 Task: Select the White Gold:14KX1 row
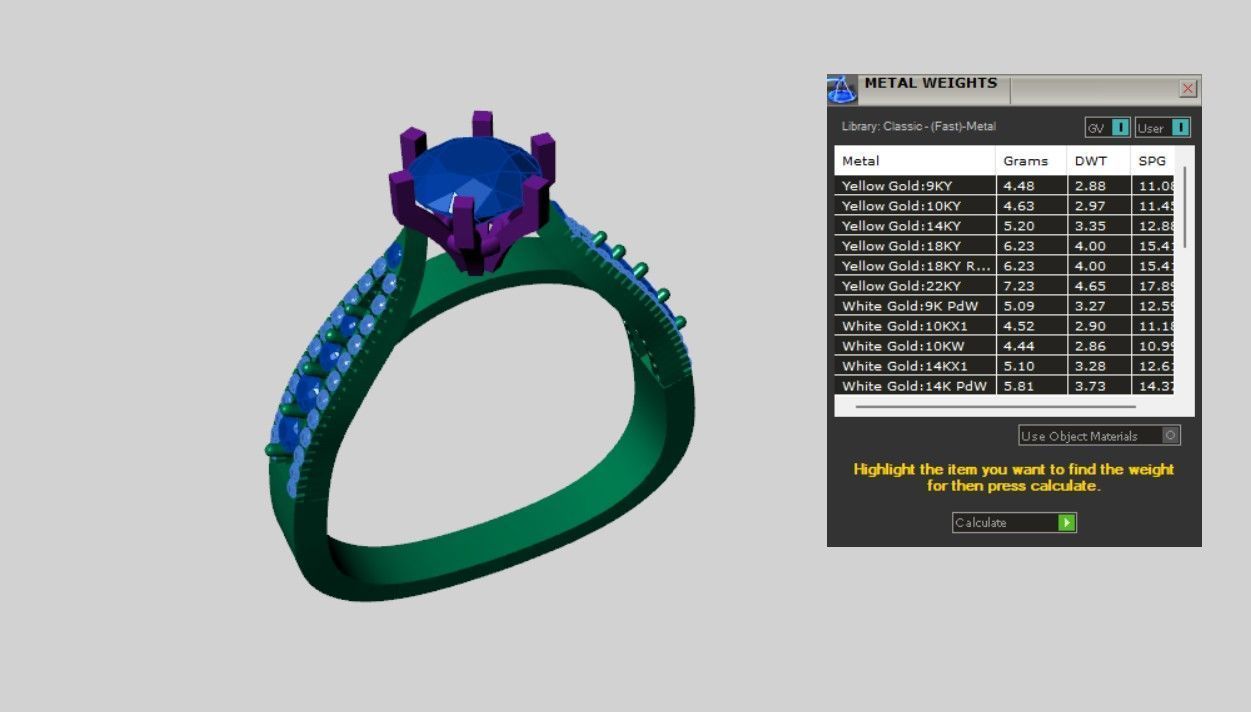coord(1004,366)
